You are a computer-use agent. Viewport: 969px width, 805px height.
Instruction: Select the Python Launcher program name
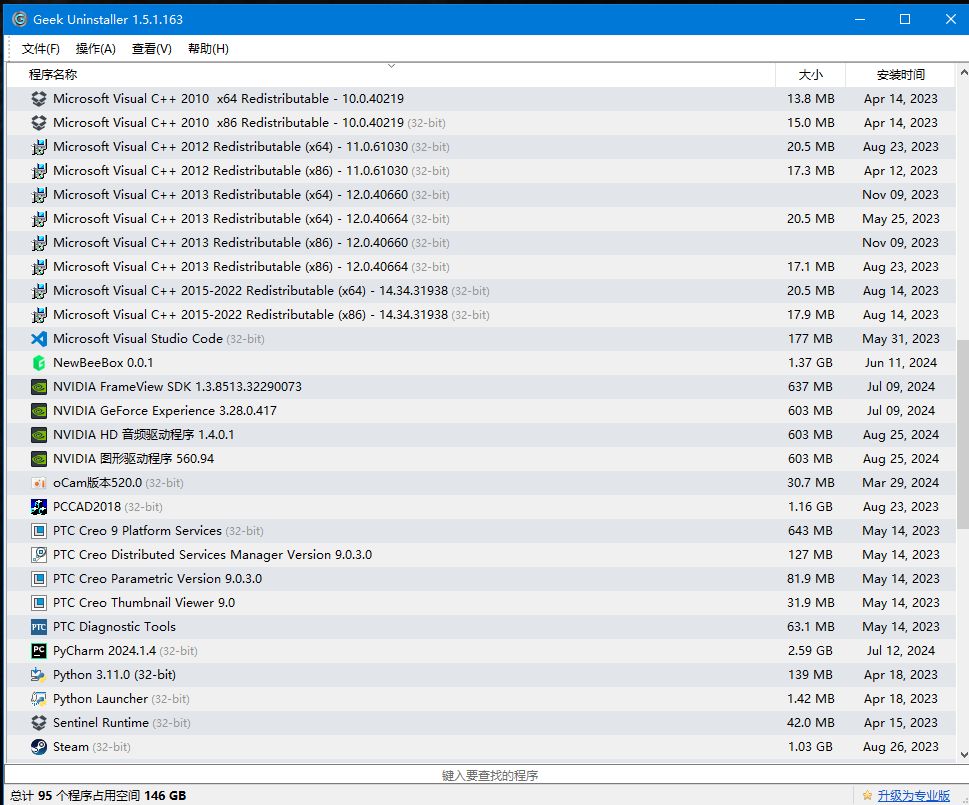point(101,699)
